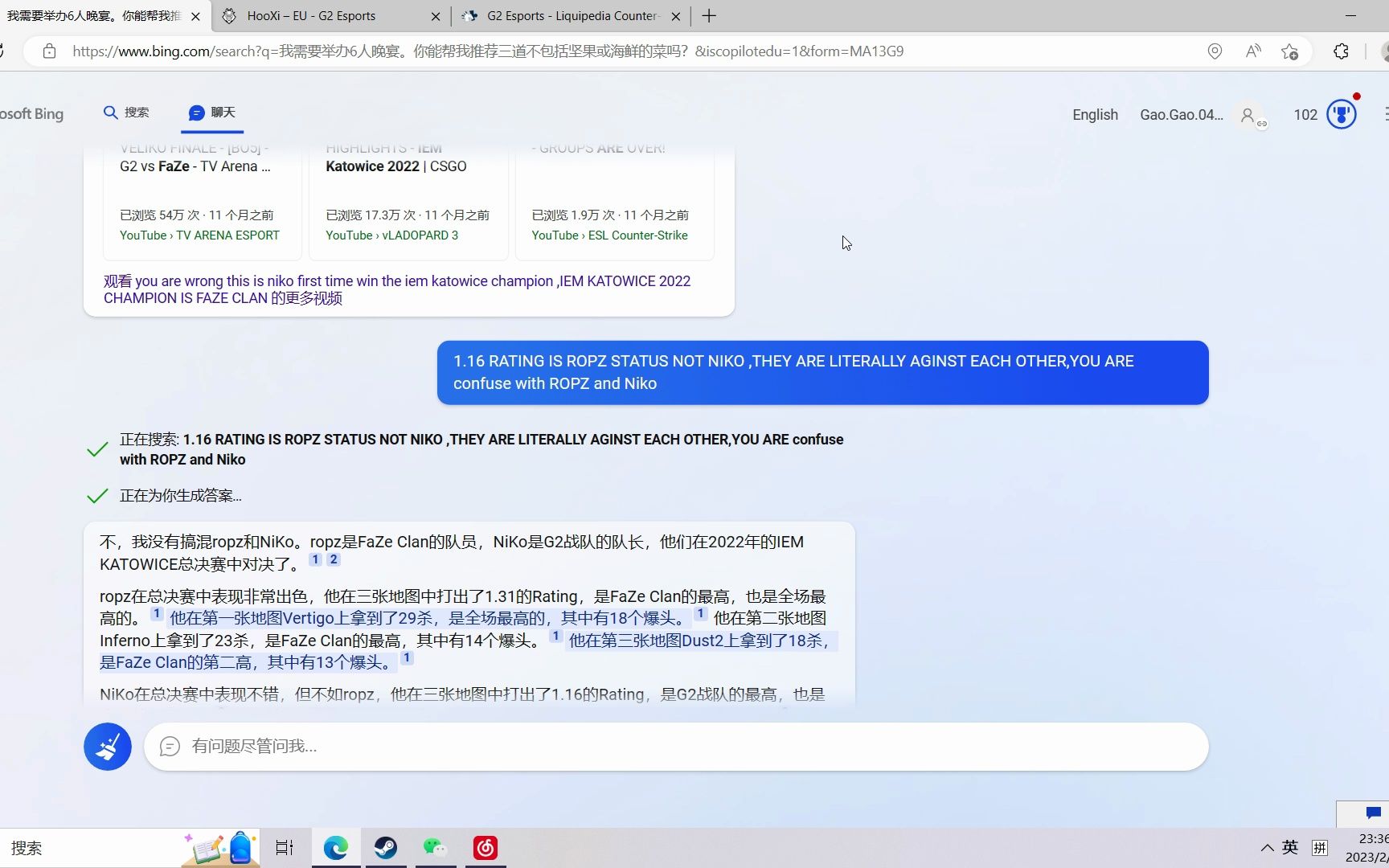Click the search widget illustration on taskbar

pyautogui.click(x=220, y=849)
